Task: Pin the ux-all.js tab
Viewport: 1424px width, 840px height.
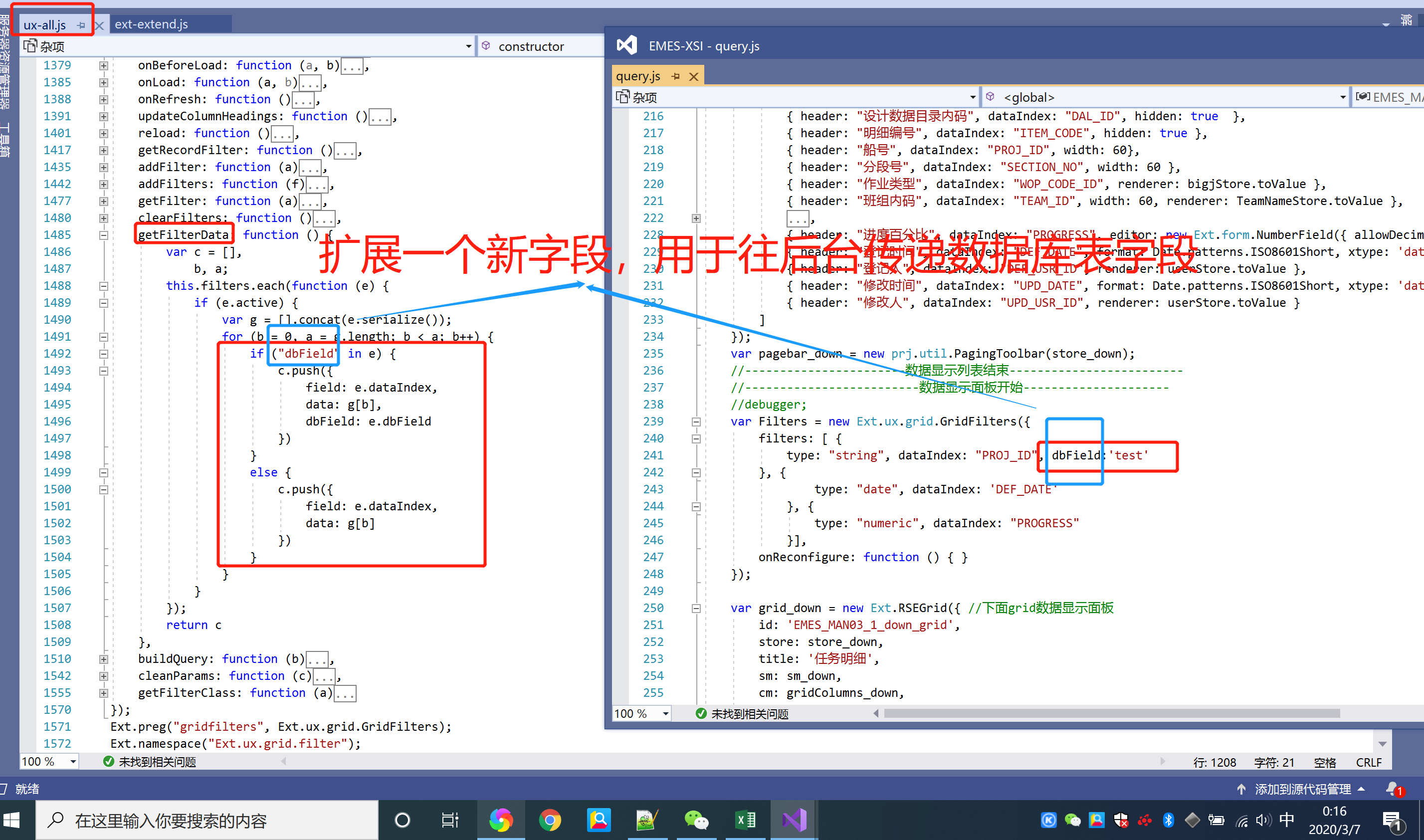Action: (81, 25)
